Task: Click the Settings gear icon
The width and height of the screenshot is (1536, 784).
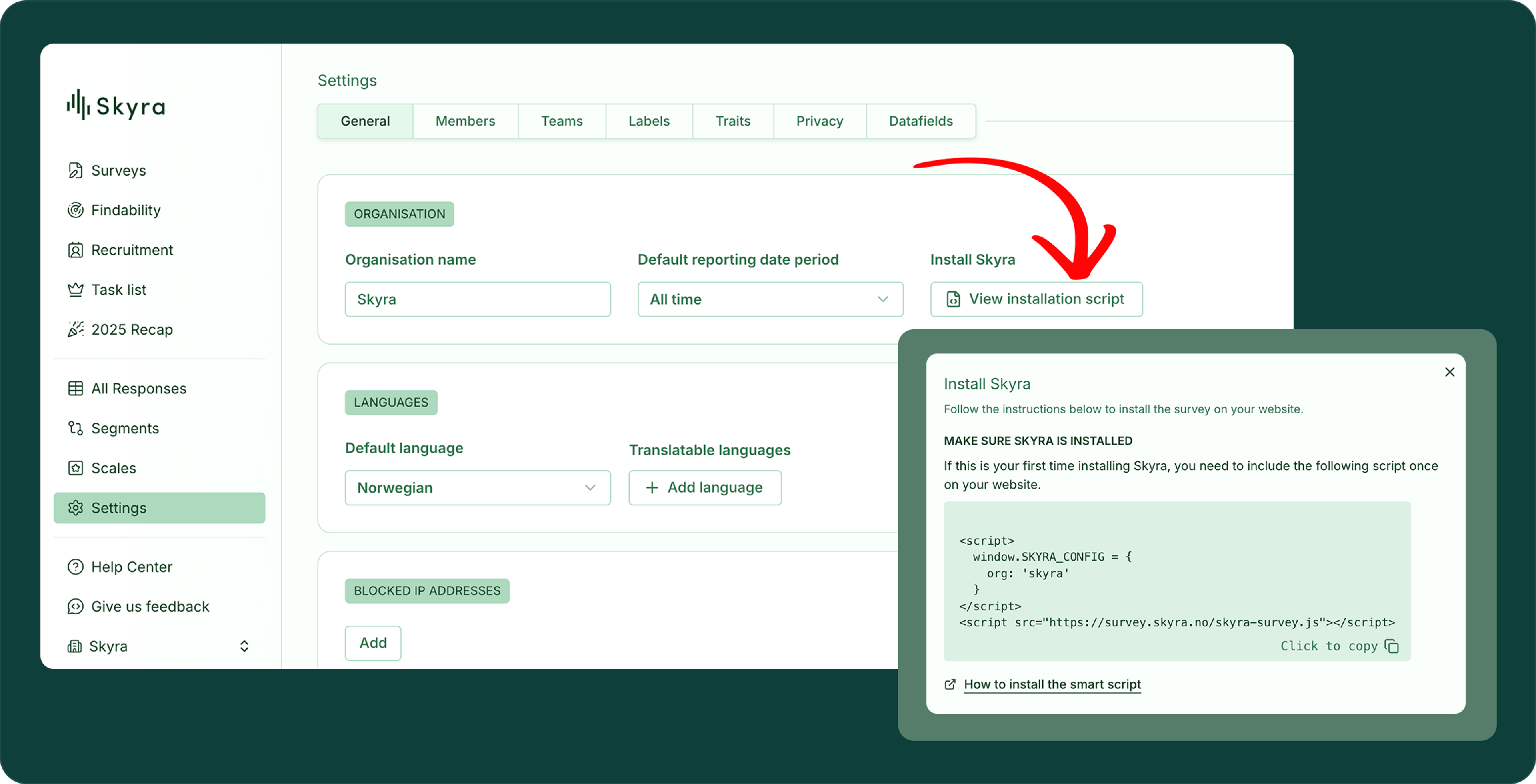Action: (x=76, y=508)
